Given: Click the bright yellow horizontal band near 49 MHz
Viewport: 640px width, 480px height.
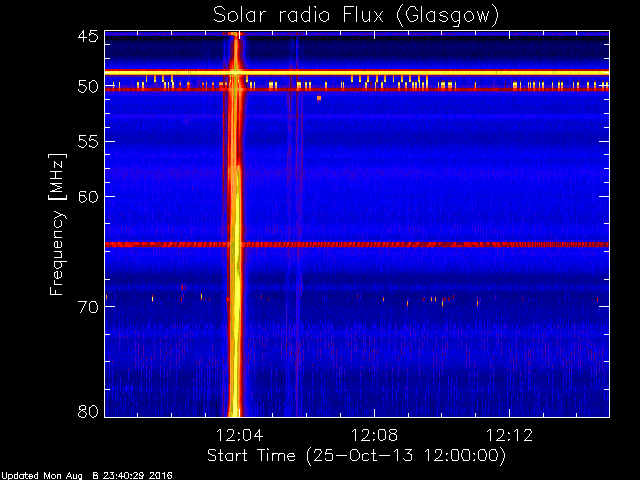Looking at the screenshot, I should pos(357,72).
